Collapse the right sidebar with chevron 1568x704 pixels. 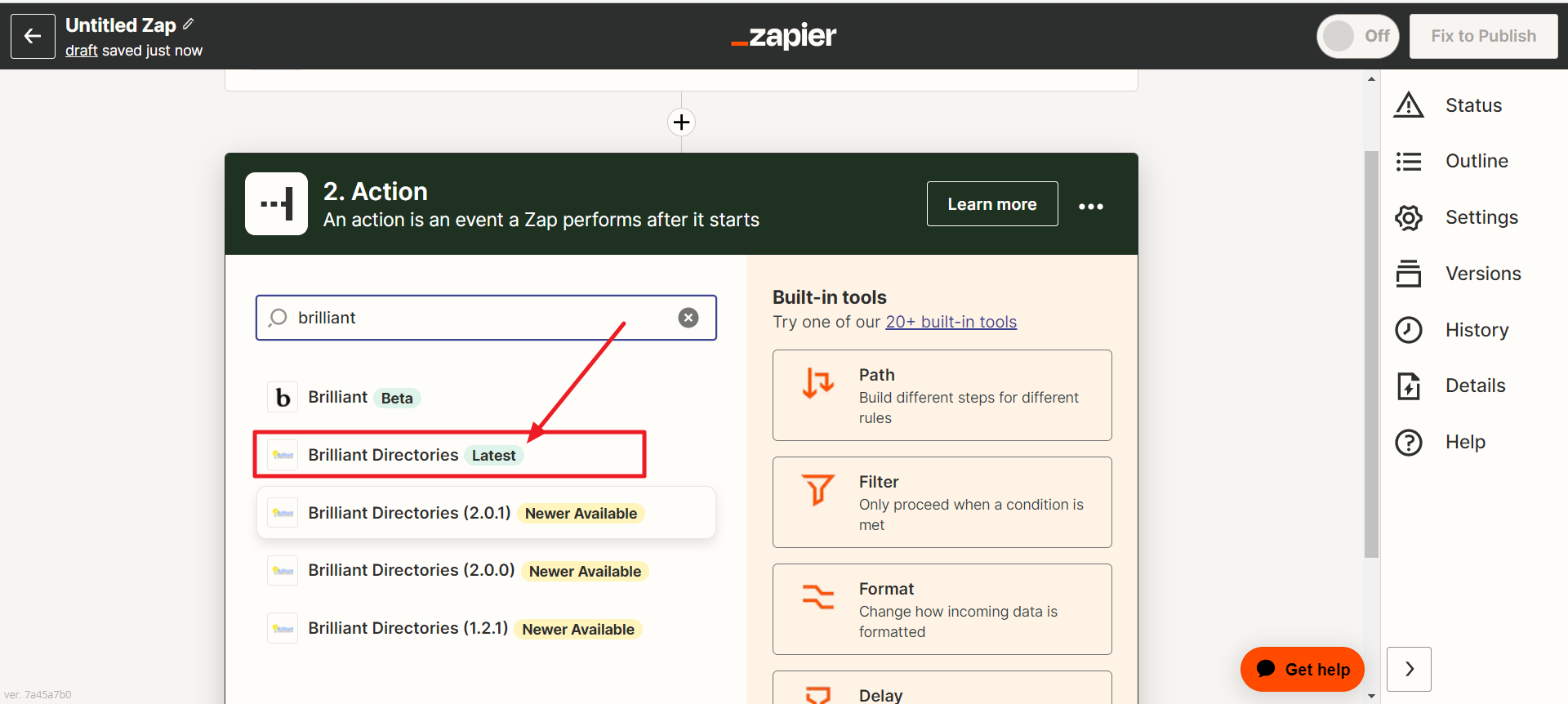[x=1409, y=669]
